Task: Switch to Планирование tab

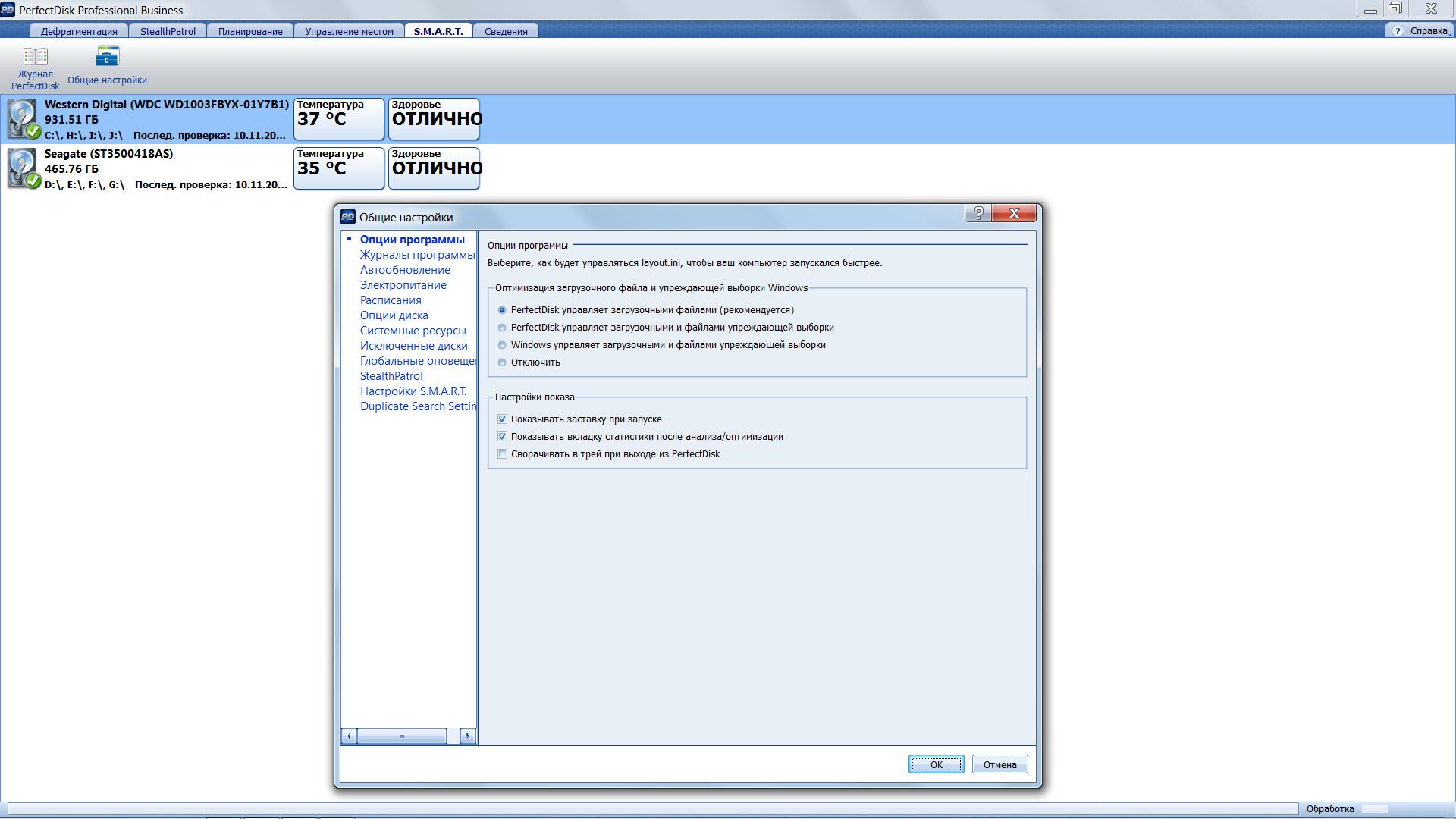Action: 252,31
